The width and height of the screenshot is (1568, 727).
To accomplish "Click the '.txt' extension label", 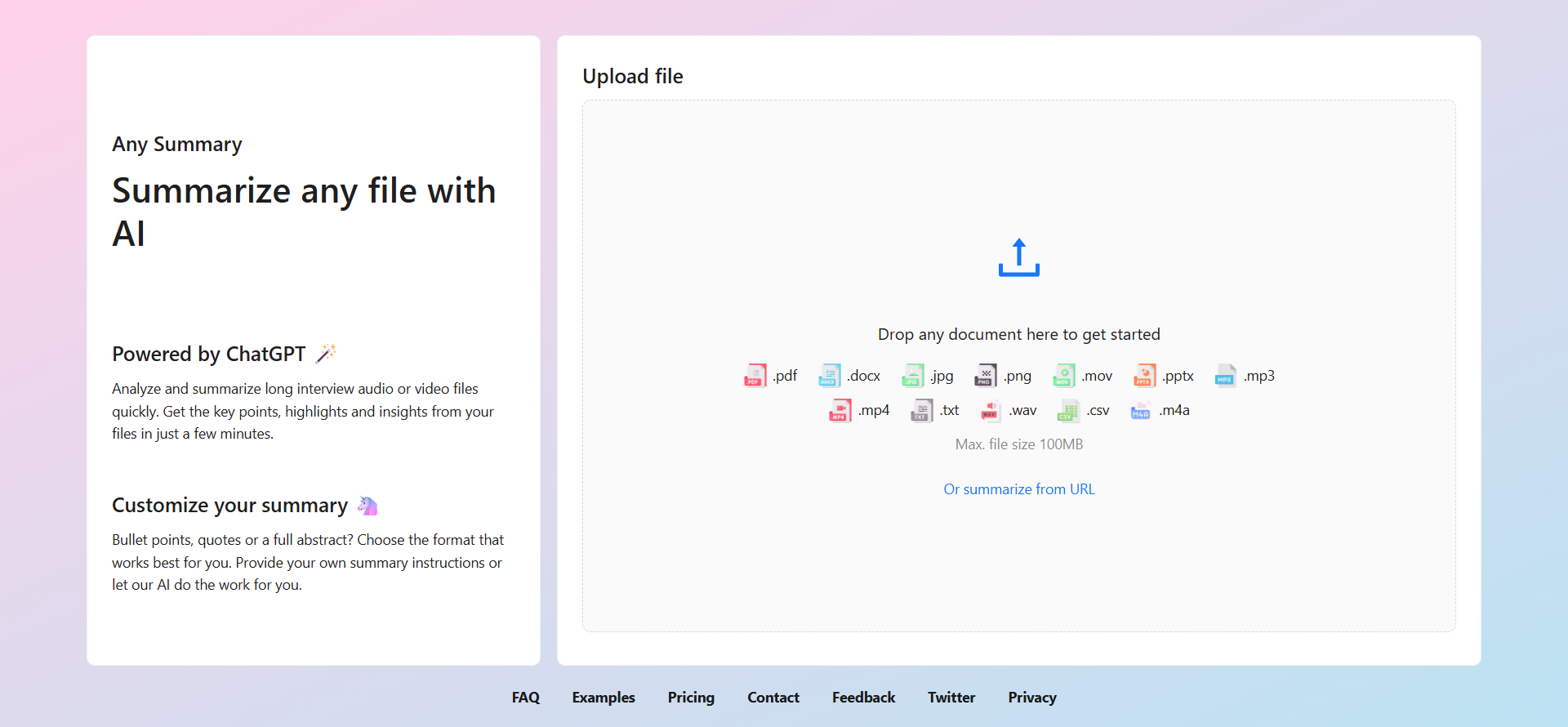I will click(x=949, y=410).
